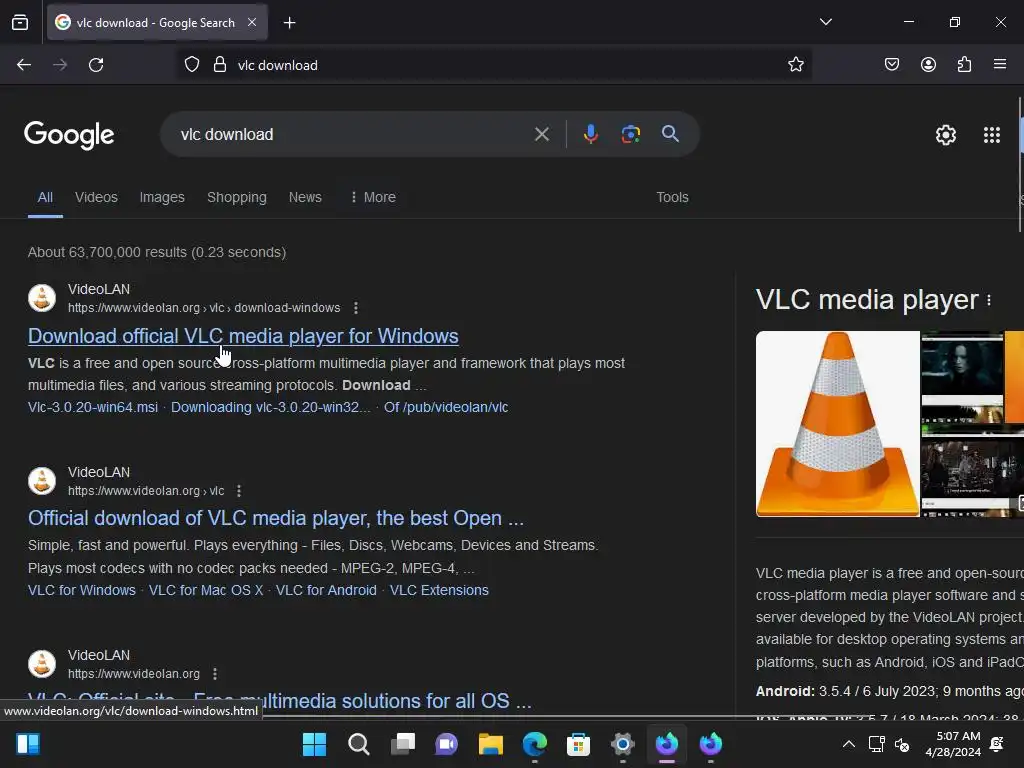This screenshot has height=768, width=1024.
Task: Open Firefox account icon
Action: [928, 65]
